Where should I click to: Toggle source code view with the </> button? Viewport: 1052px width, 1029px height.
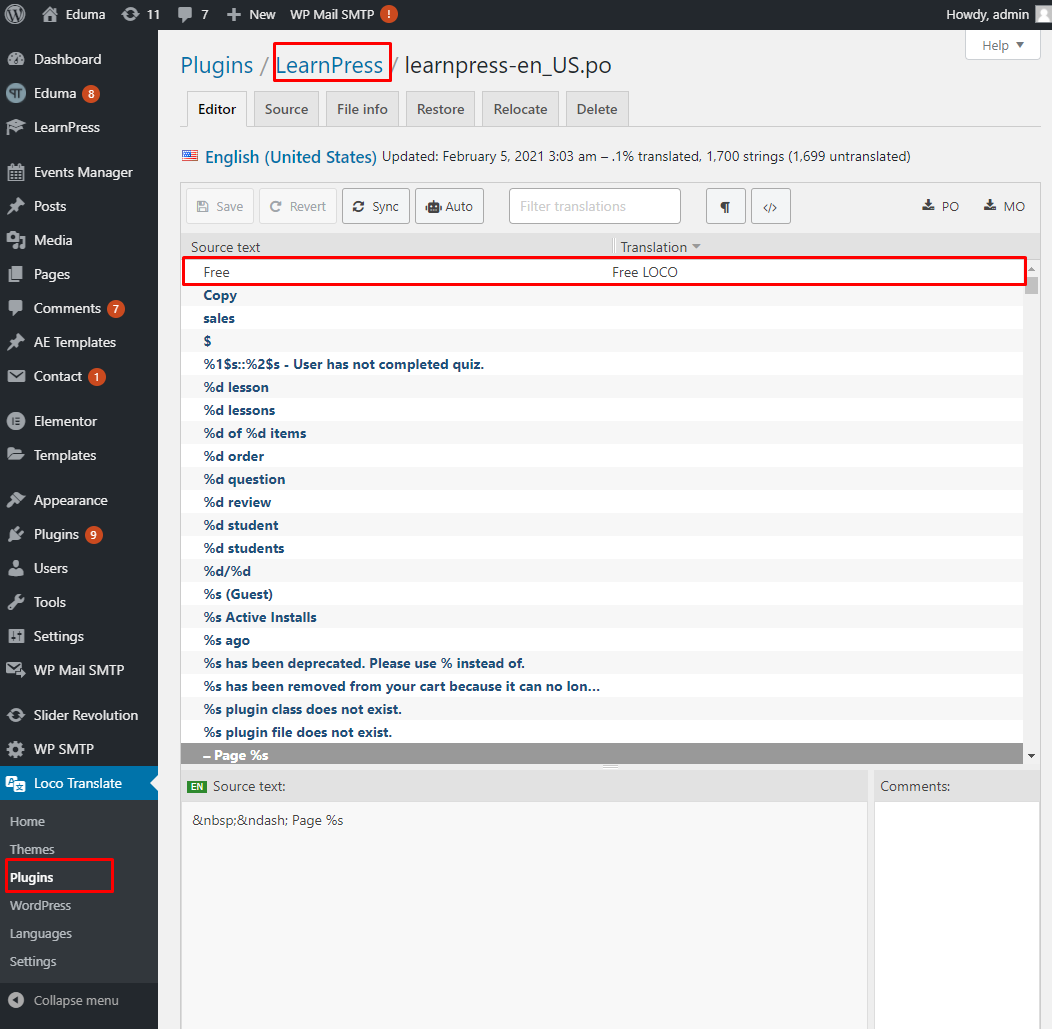pos(770,206)
